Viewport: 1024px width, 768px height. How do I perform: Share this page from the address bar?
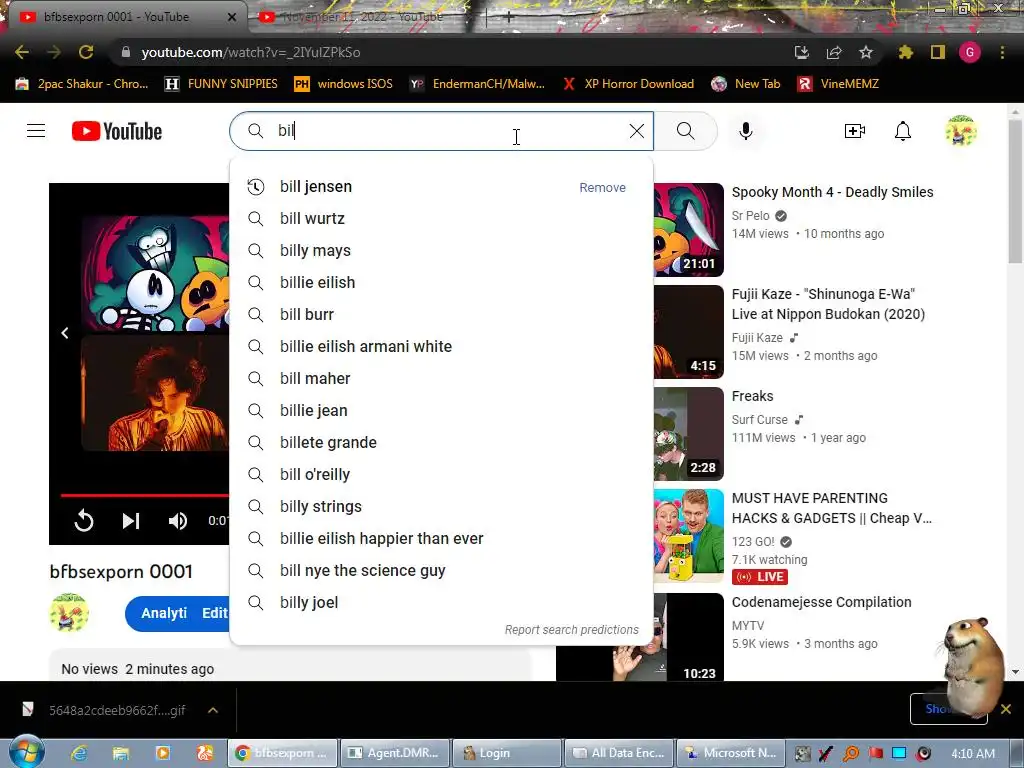[x=834, y=52]
